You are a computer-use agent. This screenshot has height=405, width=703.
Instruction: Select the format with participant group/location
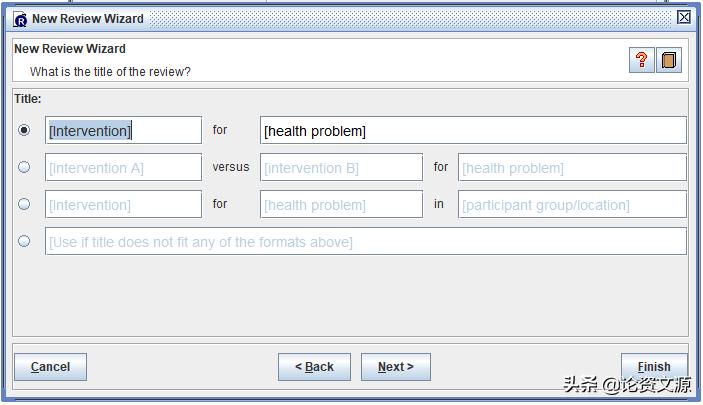(24, 204)
